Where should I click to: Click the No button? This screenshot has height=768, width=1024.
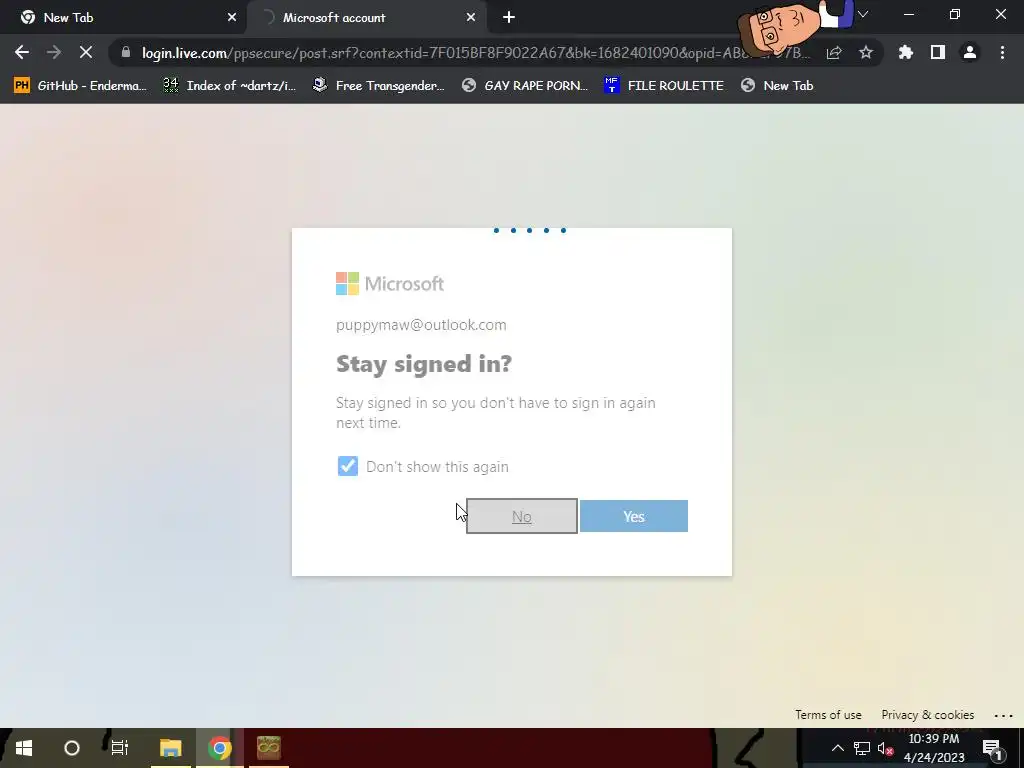coord(522,516)
